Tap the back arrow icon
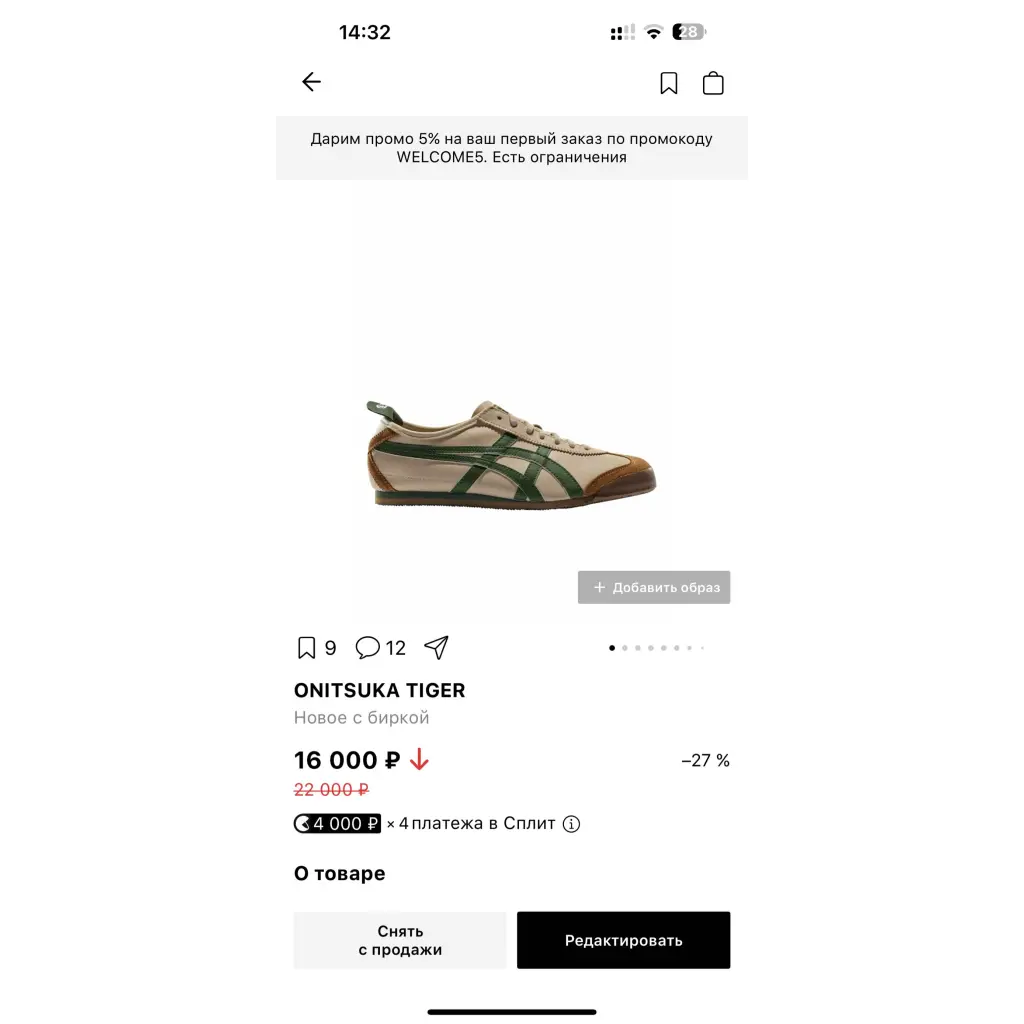This screenshot has height=1024, width=1024. coord(312,82)
